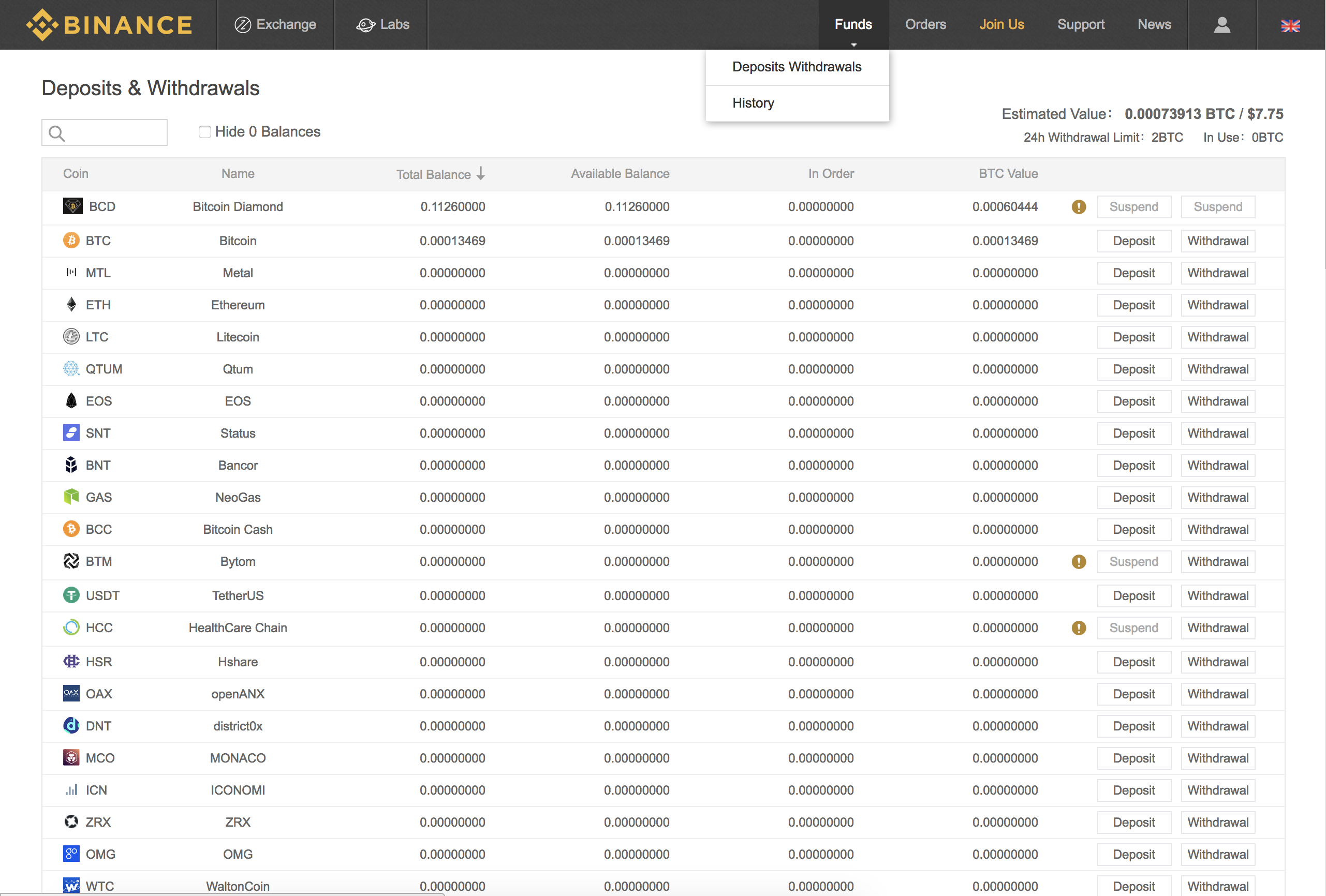This screenshot has width=1326, height=896.
Task: Click the orange Bitcoin BTC coin icon
Action: [x=71, y=240]
